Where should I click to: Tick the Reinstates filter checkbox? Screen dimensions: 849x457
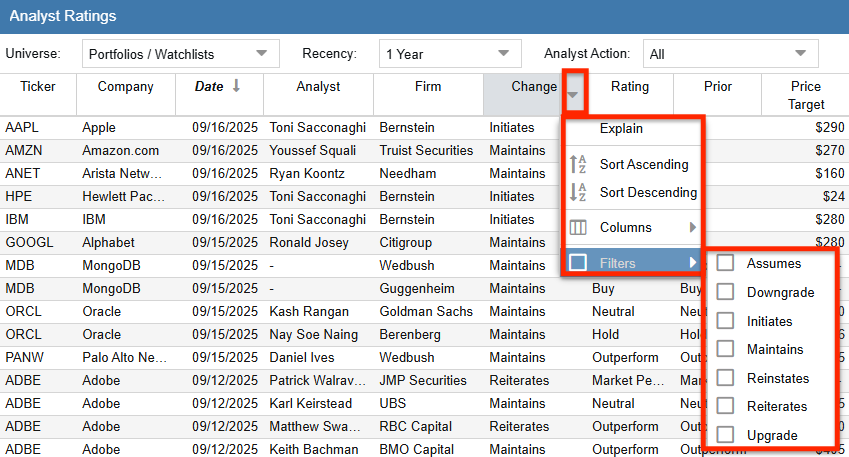coord(725,377)
